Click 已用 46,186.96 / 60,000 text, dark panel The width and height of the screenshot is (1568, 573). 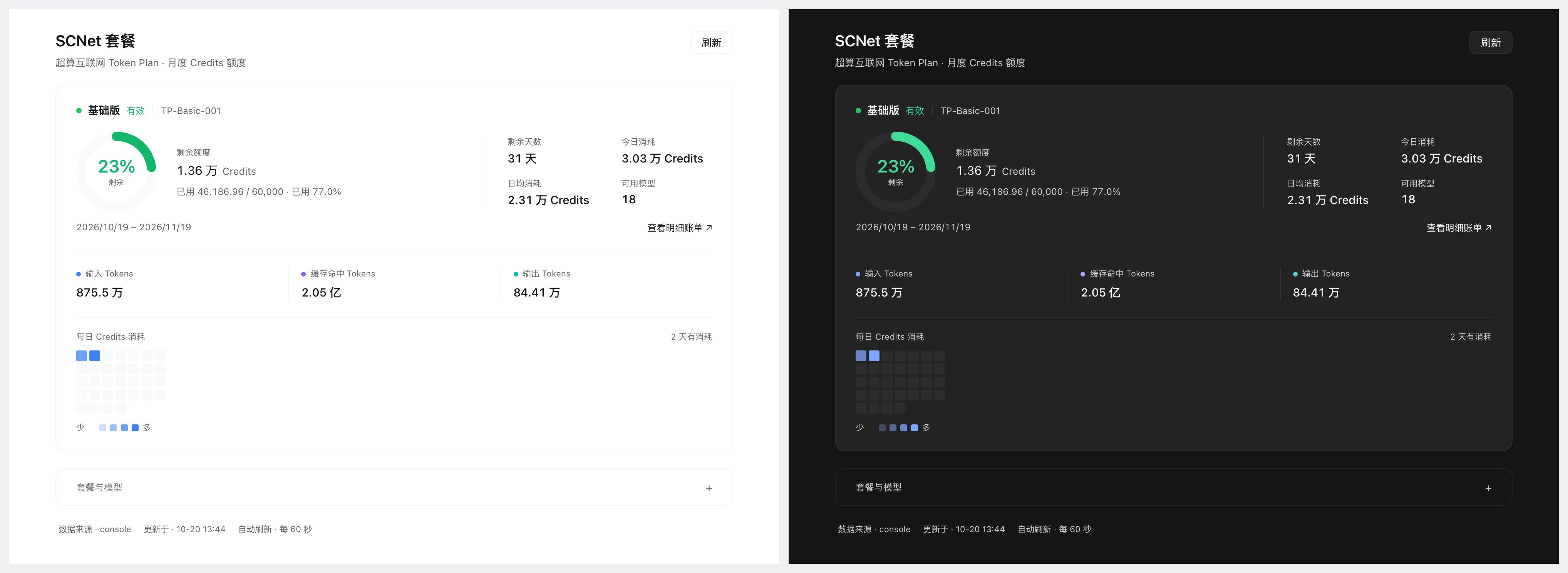pos(1009,192)
